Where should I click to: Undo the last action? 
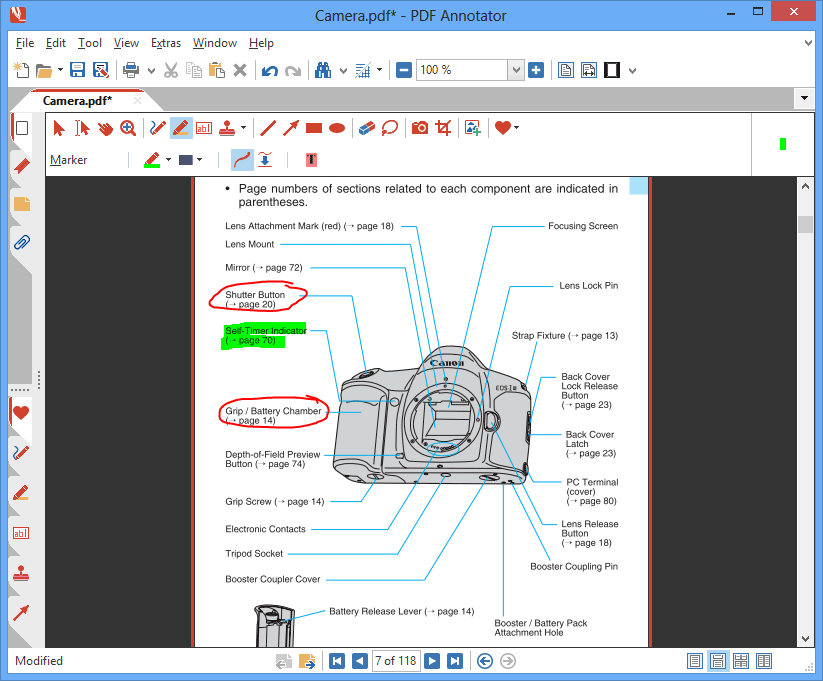pos(270,70)
